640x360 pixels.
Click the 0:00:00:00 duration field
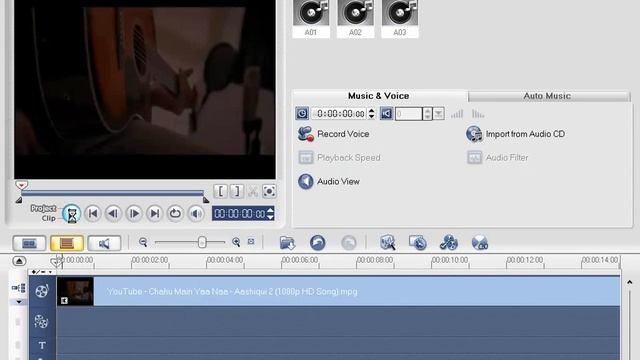coord(339,113)
